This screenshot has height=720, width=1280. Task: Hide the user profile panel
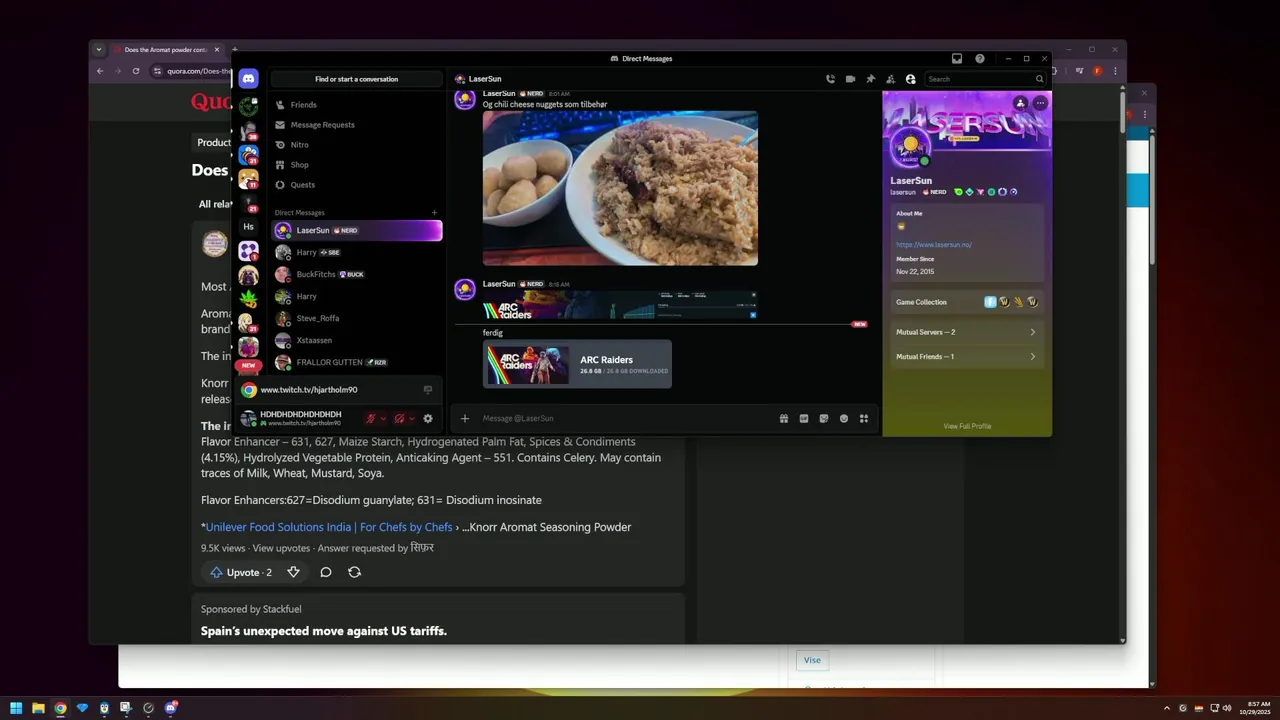point(910,79)
